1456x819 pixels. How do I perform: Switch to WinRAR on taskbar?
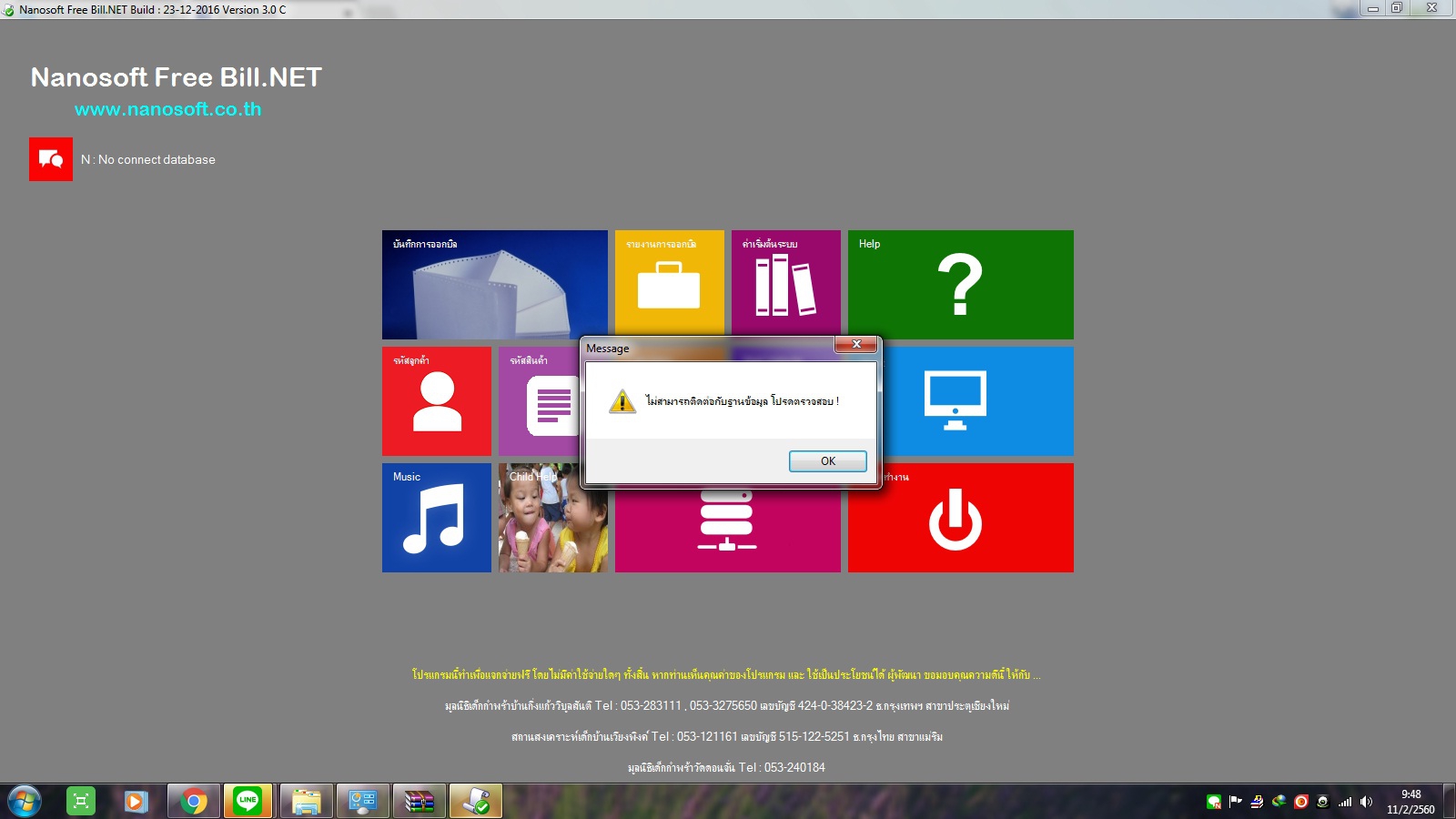[x=419, y=802]
